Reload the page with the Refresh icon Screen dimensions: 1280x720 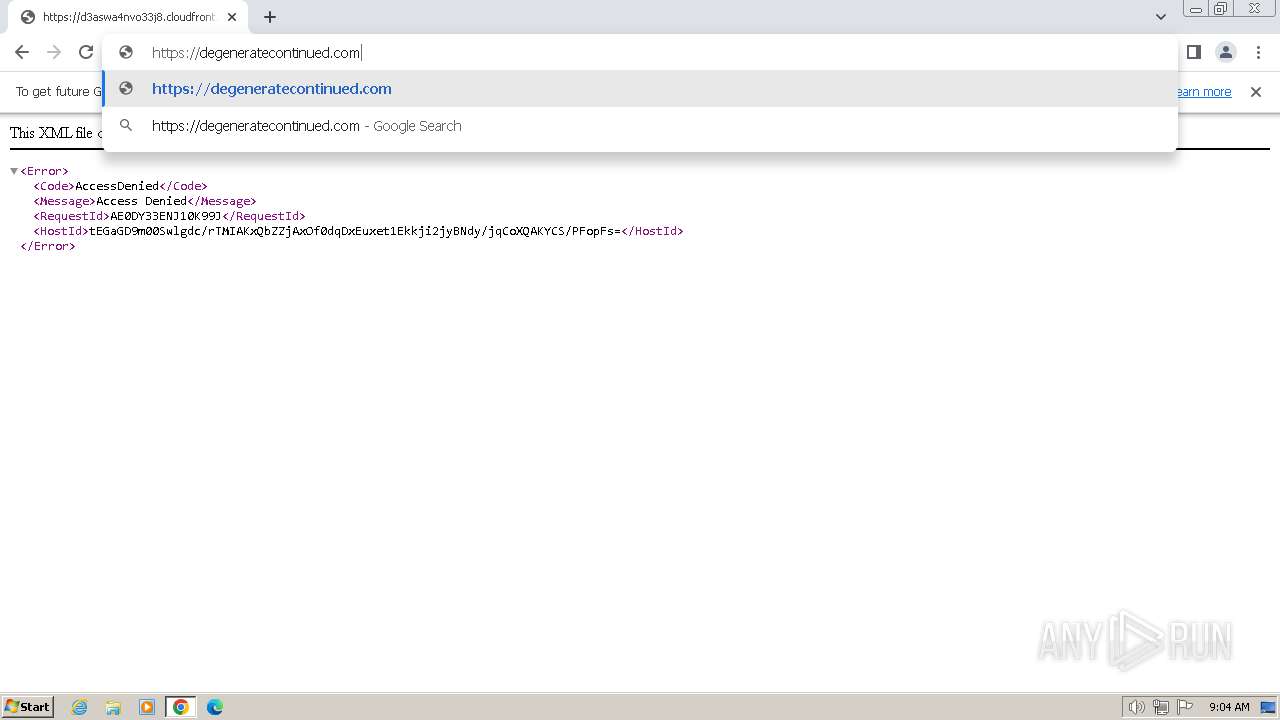[x=86, y=52]
